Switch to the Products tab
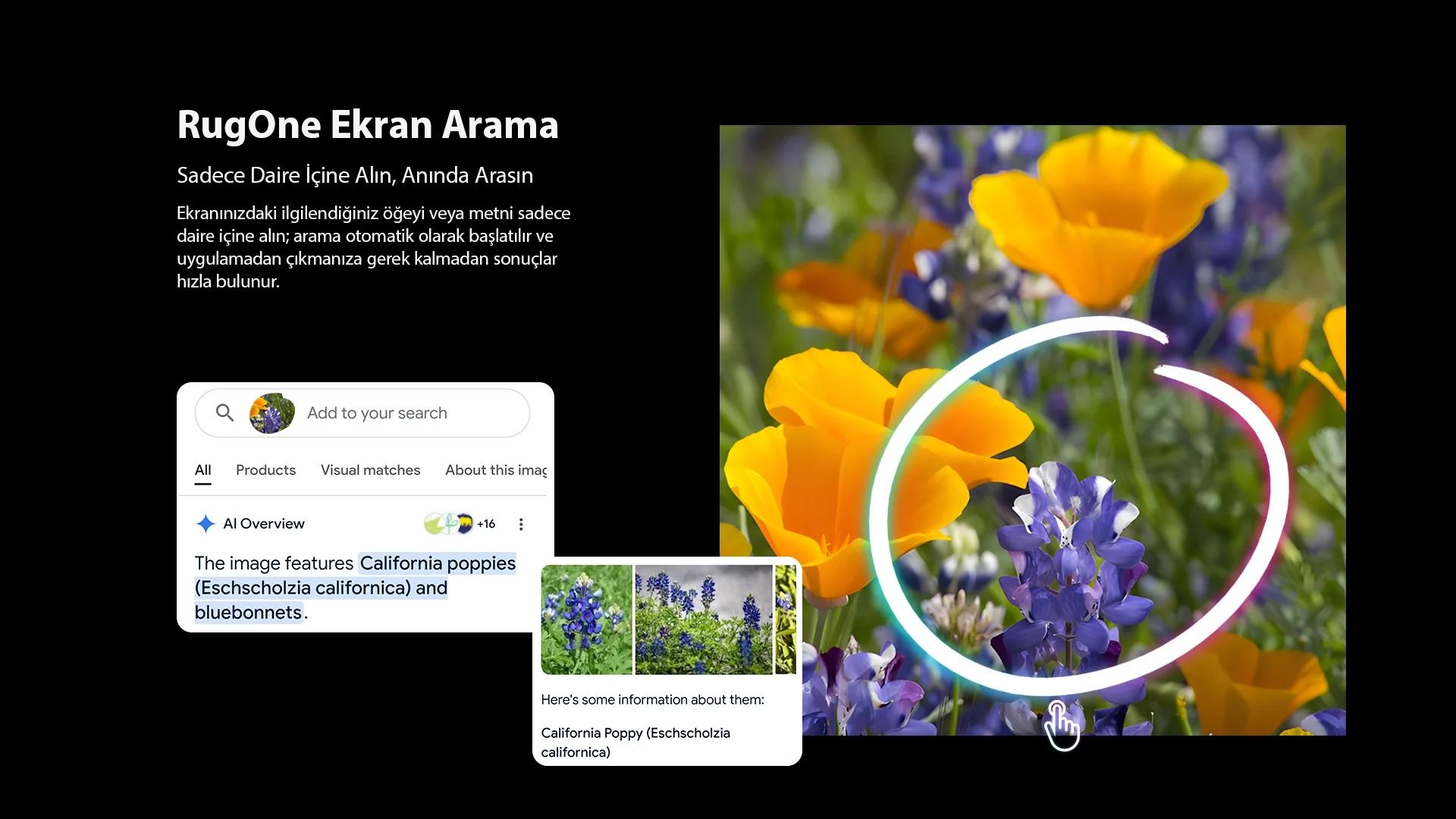 (x=265, y=470)
